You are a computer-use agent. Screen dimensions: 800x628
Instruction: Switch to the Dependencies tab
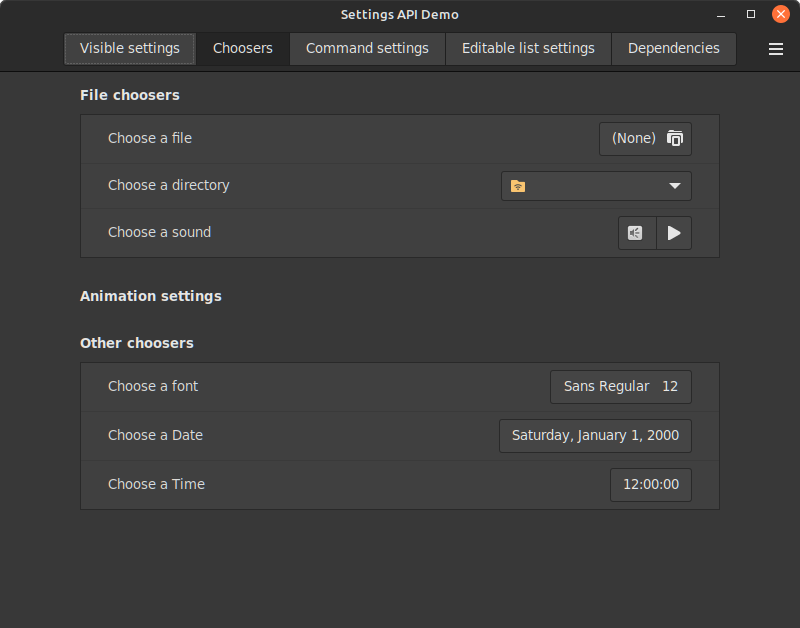click(x=674, y=48)
